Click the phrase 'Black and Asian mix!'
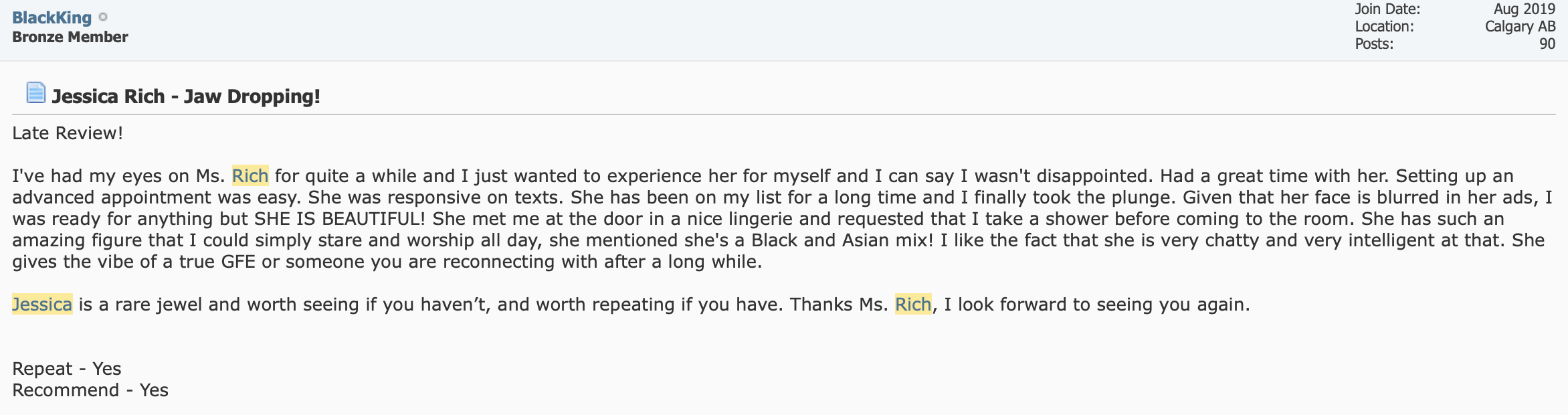 (x=842, y=240)
